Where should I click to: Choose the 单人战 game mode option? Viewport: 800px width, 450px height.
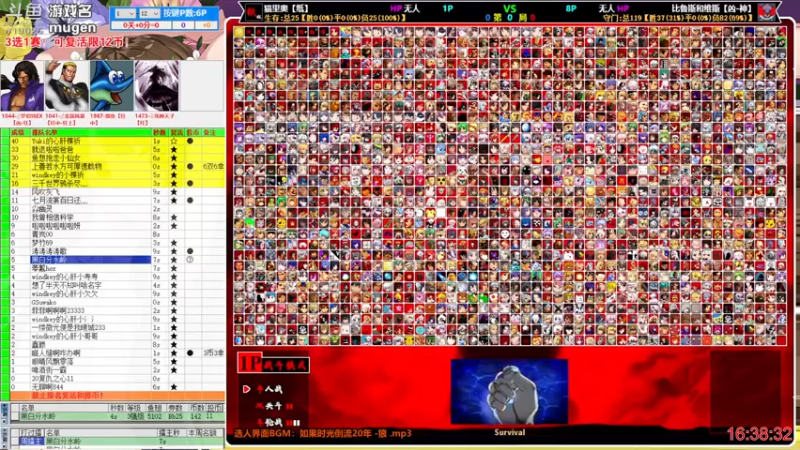click(269, 389)
